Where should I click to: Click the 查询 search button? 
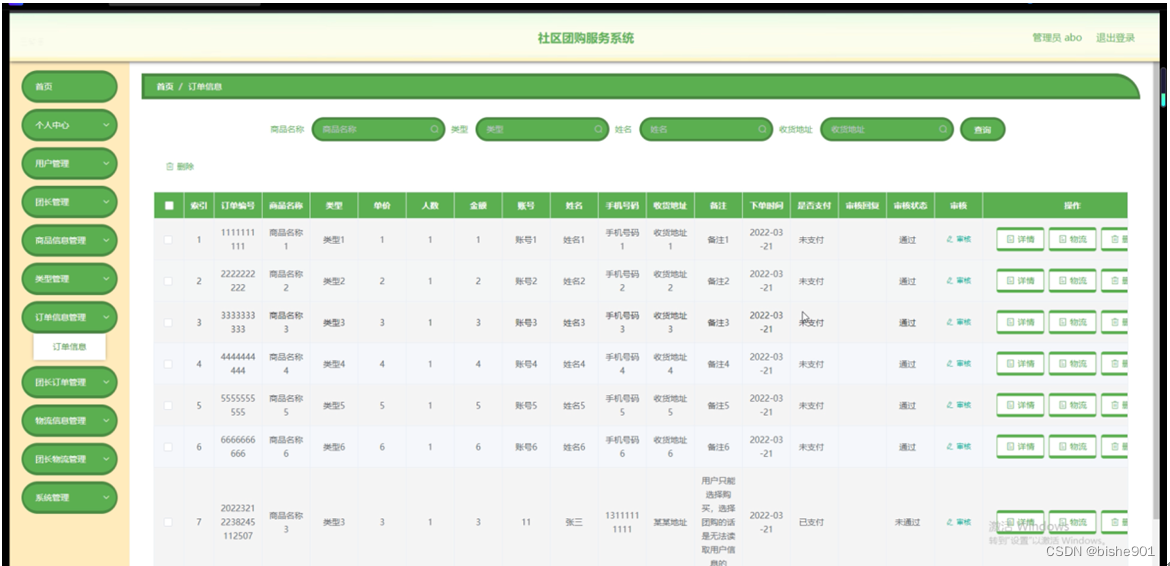[x=983, y=129]
